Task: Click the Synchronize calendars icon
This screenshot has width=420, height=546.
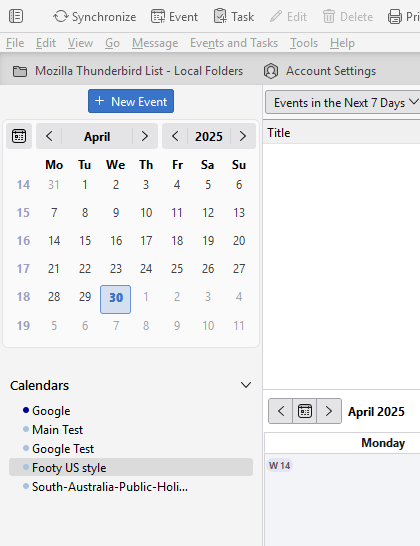Action: pyautogui.click(x=61, y=16)
